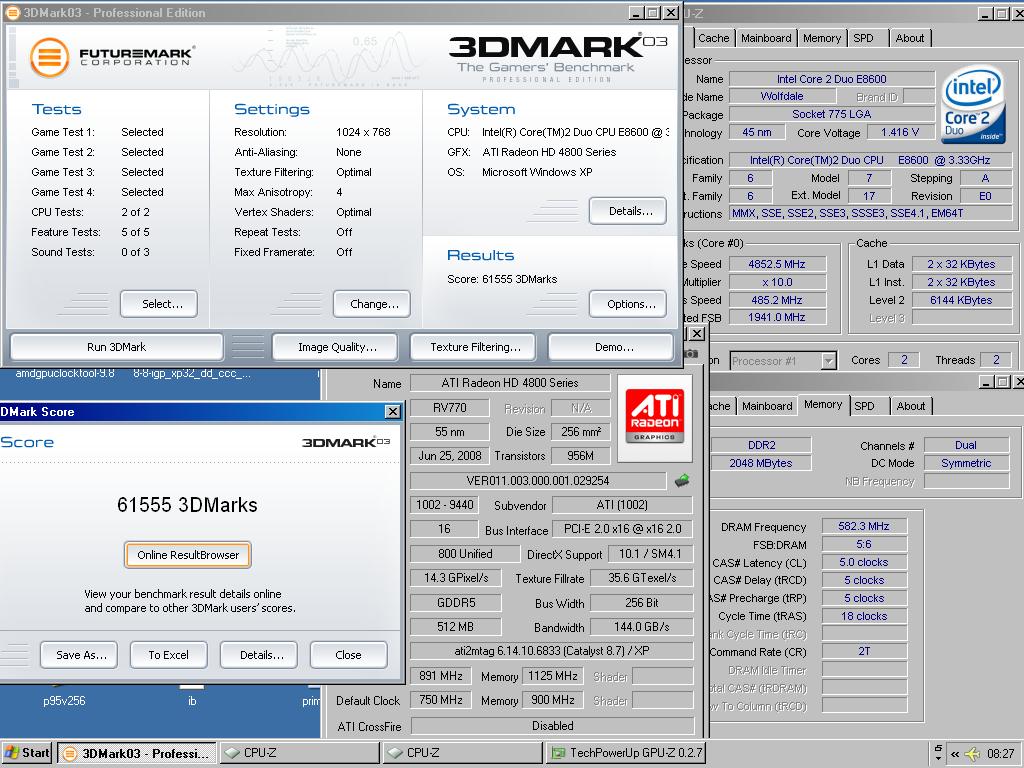Click Change settings button

(x=372, y=304)
